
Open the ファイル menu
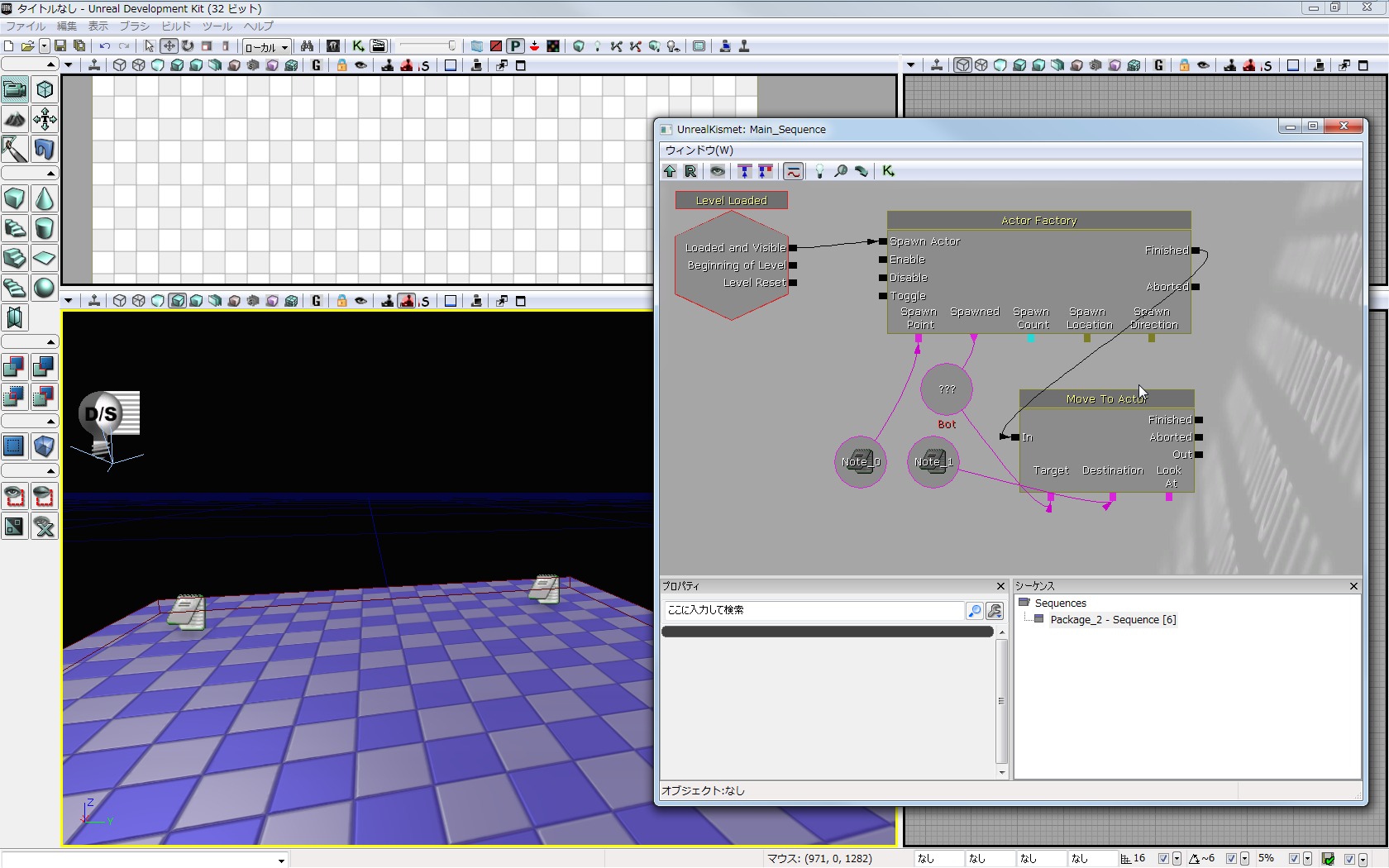26,26
